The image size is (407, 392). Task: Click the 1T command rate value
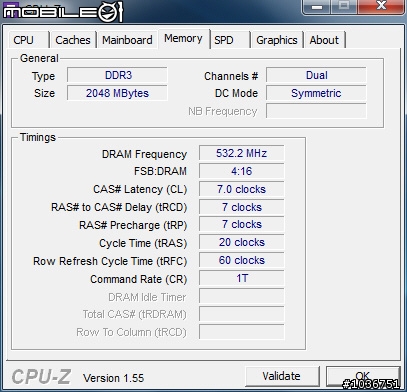tap(241, 278)
